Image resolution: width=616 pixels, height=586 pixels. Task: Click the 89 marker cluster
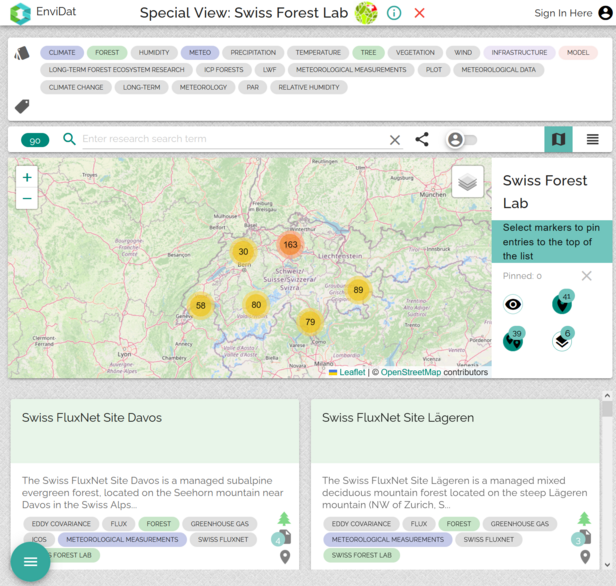point(358,290)
